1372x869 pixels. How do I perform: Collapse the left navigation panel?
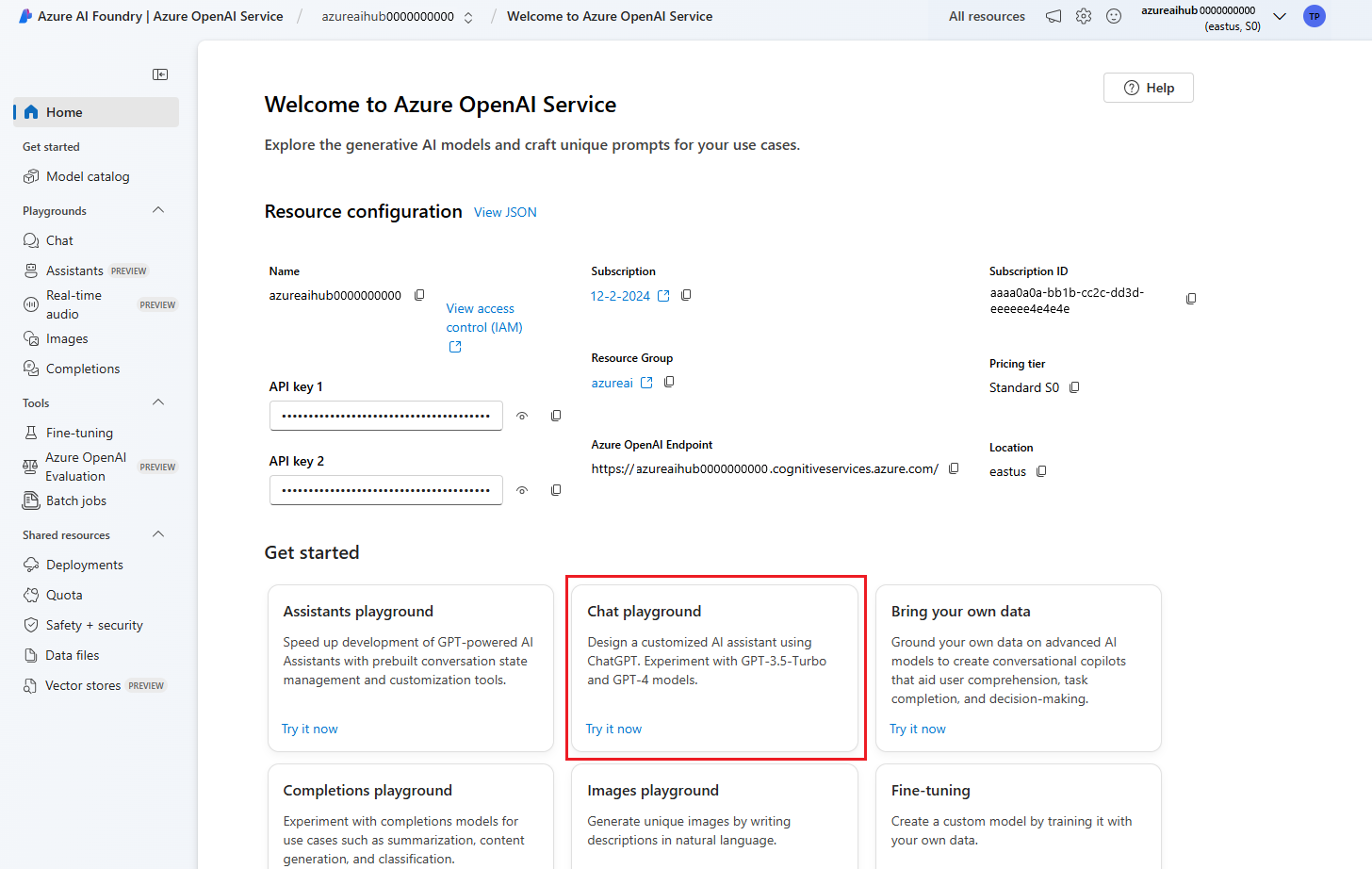click(160, 74)
